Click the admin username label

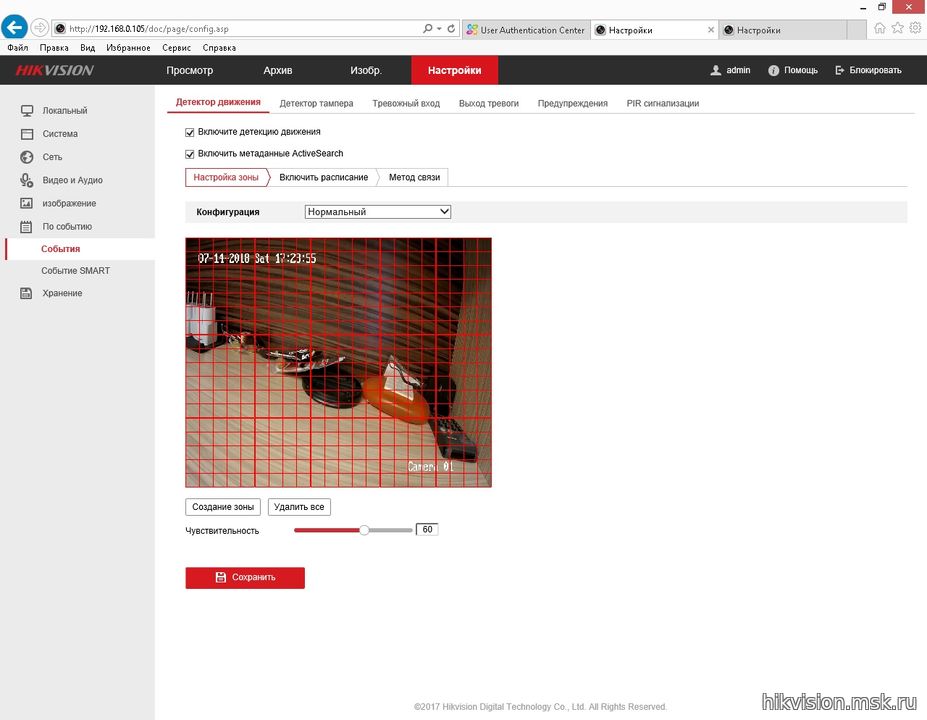click(738, 70)
